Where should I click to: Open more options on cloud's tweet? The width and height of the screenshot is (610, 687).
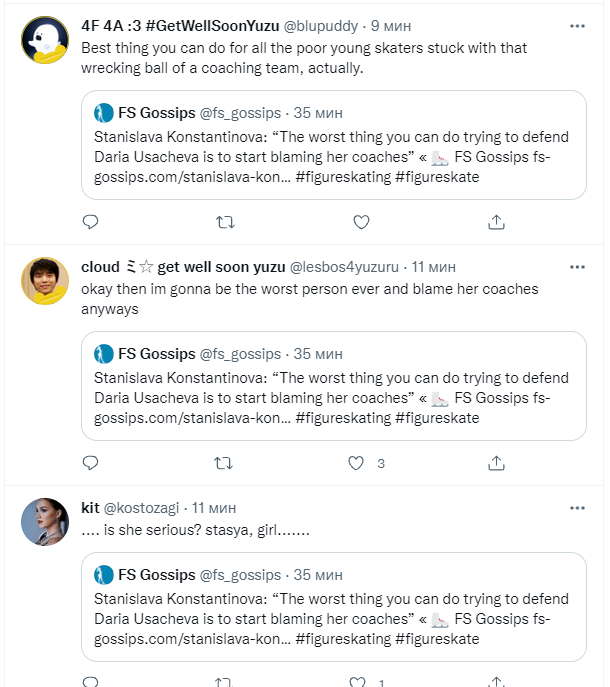coord(577,267)
